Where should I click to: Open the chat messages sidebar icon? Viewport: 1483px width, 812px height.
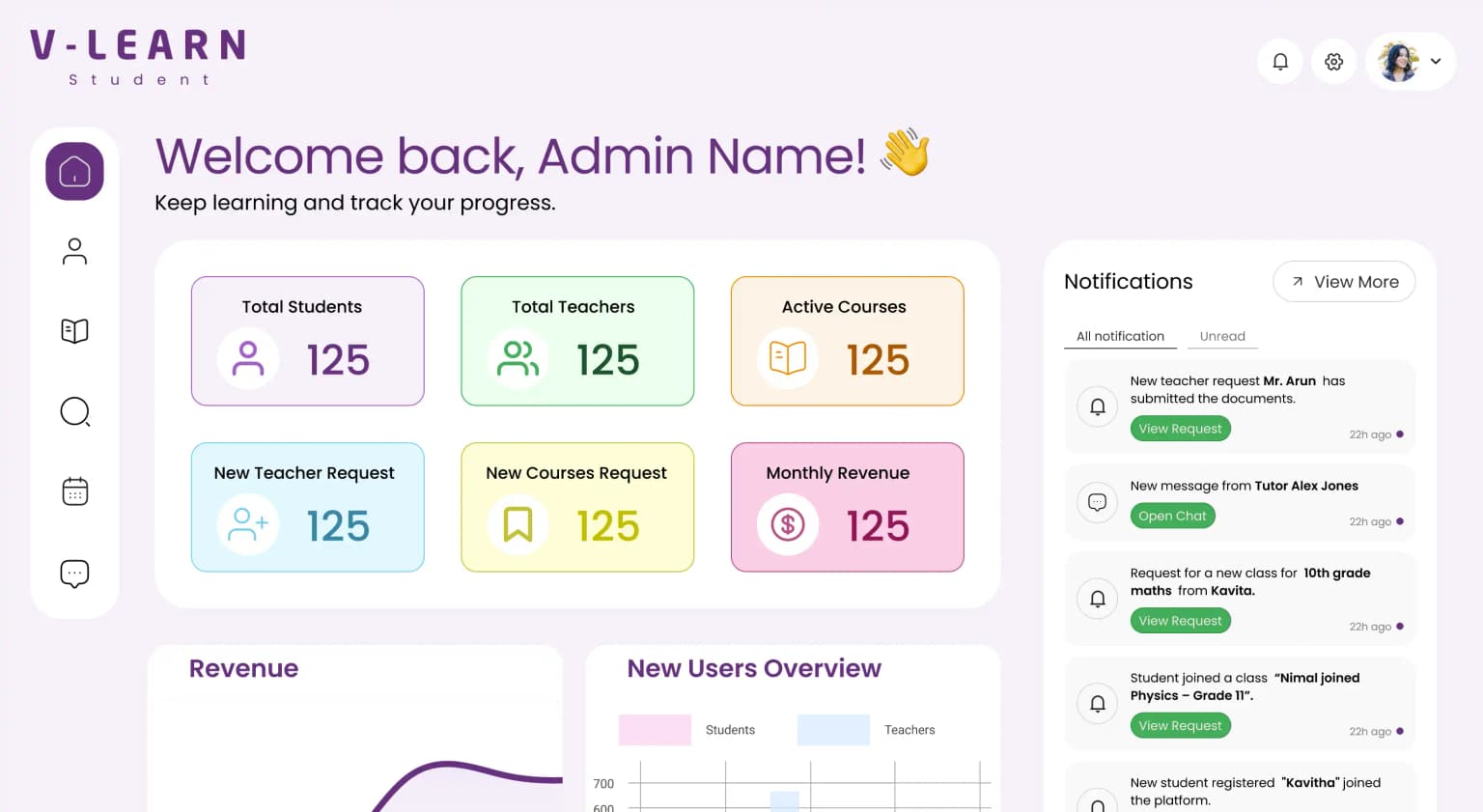tap(74, 574)
